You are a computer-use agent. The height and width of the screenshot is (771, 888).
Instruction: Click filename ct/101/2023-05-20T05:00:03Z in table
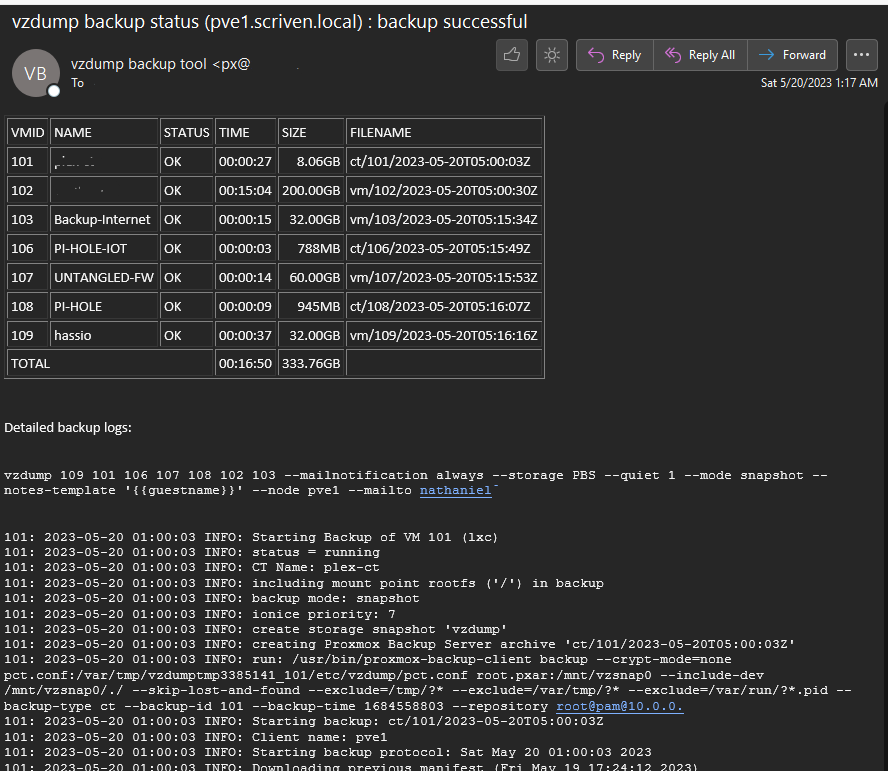(x=444, y=161)
